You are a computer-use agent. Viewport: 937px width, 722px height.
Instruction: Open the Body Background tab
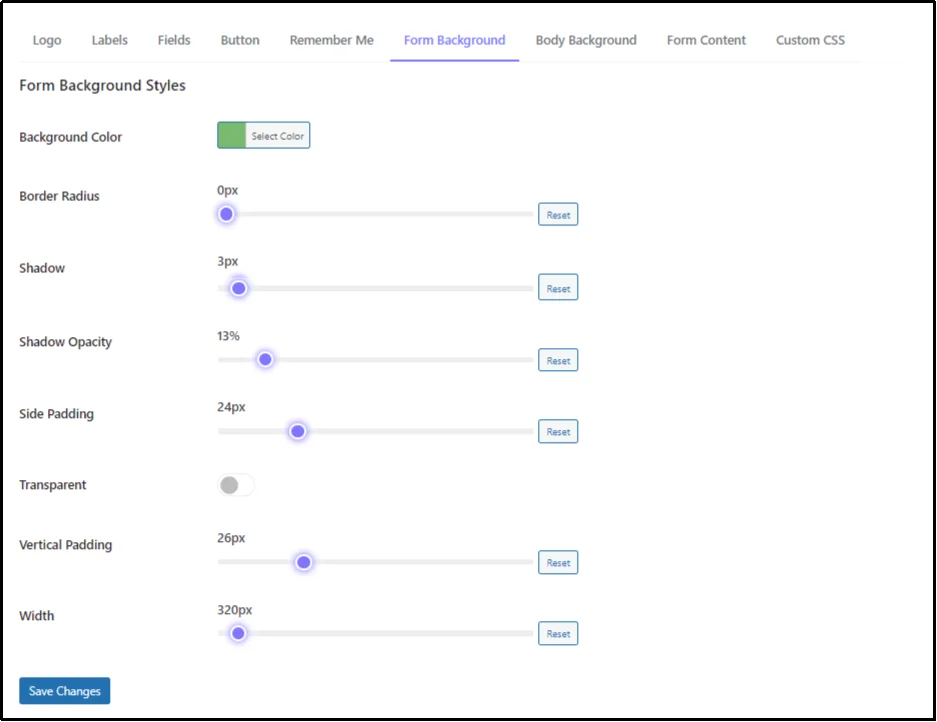[586, 40]
